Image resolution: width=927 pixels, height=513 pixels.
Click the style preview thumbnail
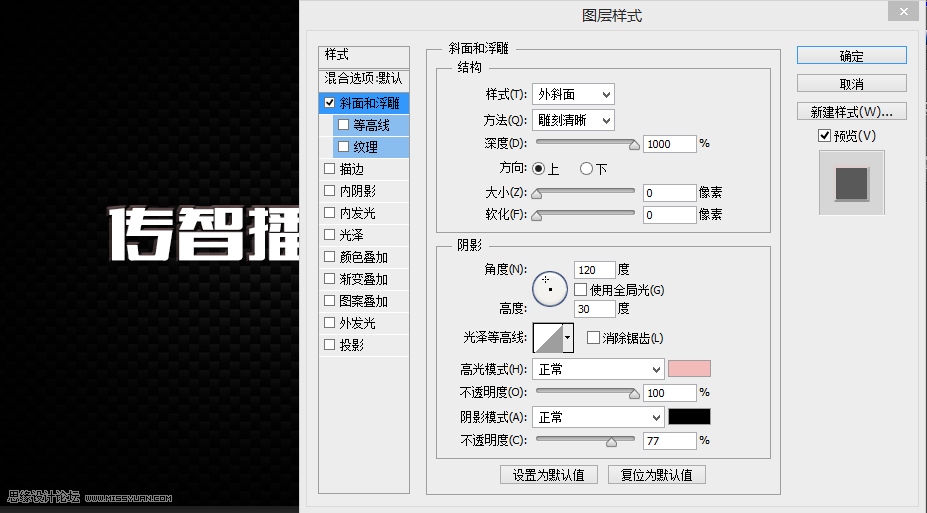[851, 183]
